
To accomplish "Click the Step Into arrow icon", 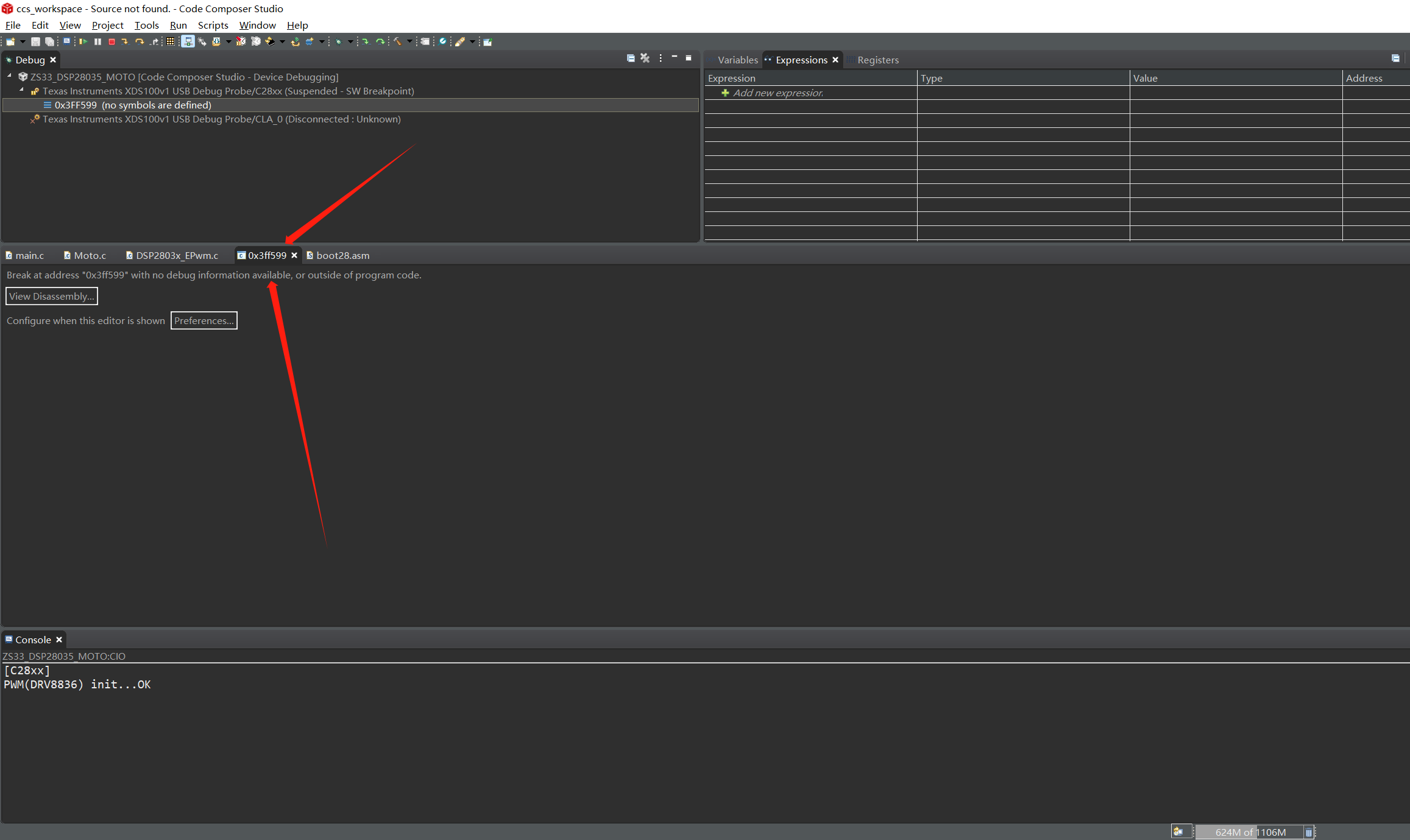I will tap(125, 41).
